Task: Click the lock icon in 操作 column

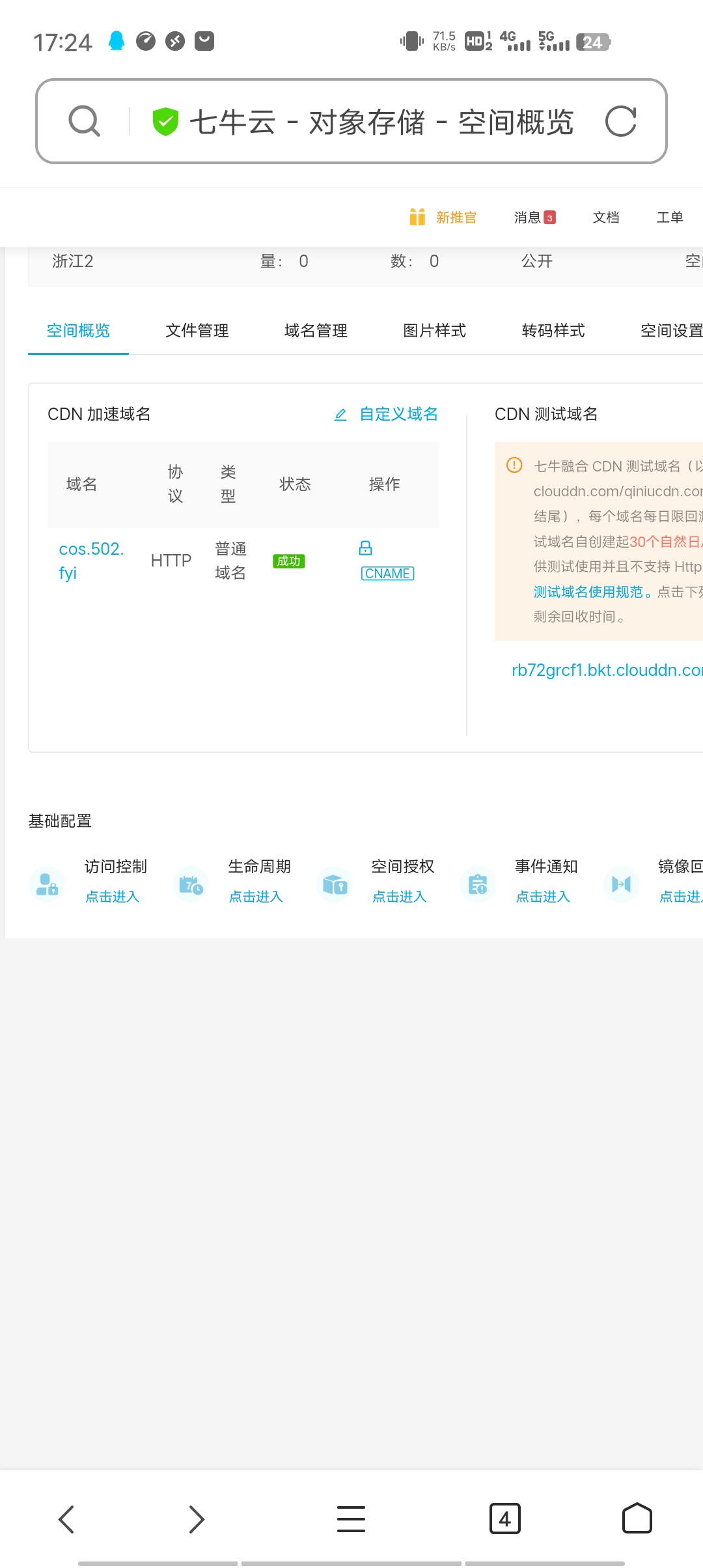Action: tap(366, 548)
